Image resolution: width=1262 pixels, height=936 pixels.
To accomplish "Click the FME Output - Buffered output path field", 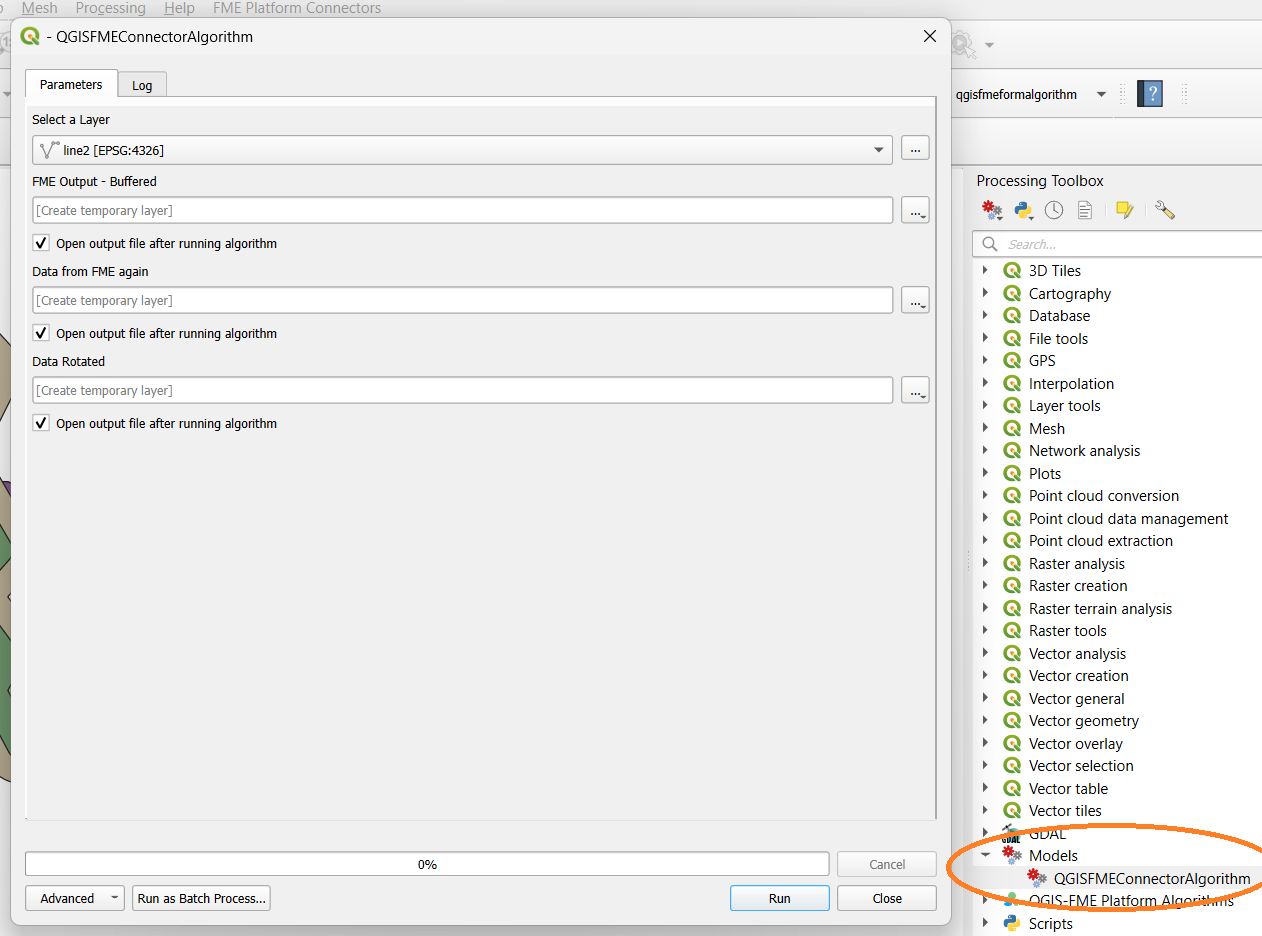I will (462, 210).
